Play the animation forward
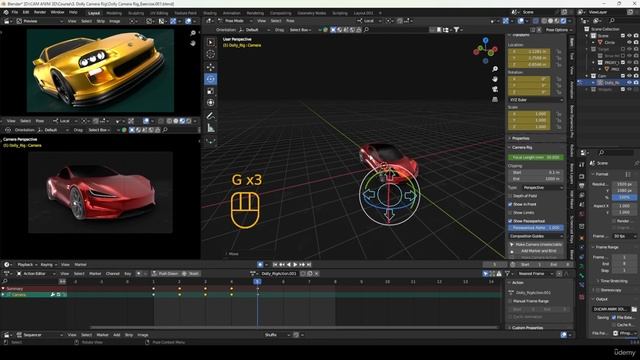Screen dimensions: 640x360 296,264
